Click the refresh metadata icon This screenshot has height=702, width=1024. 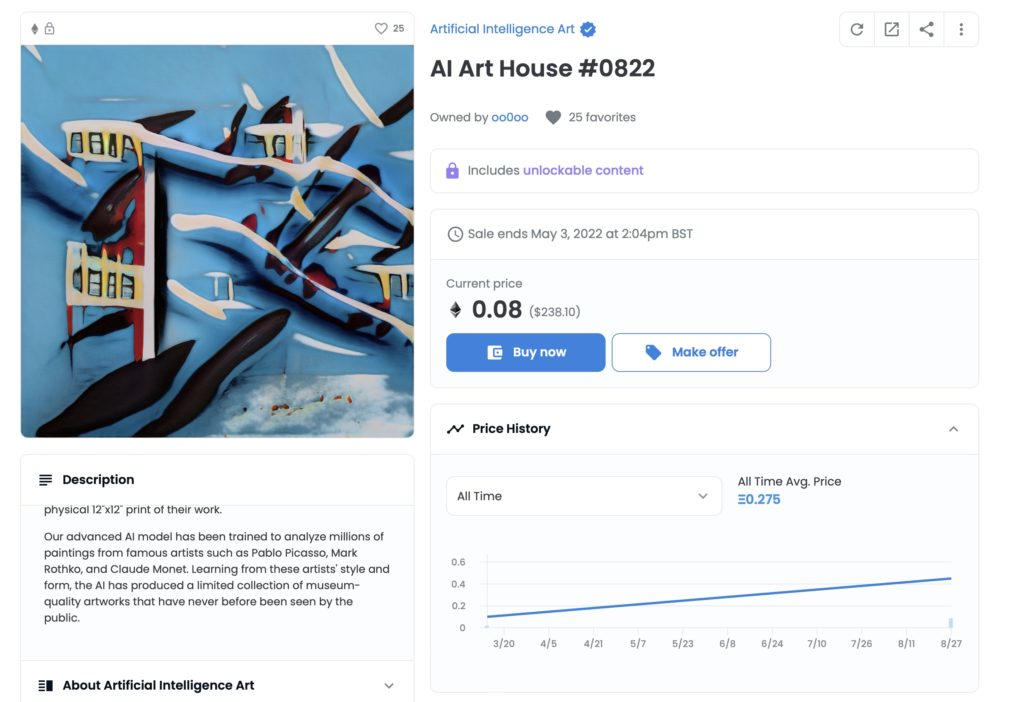(857, 30)
